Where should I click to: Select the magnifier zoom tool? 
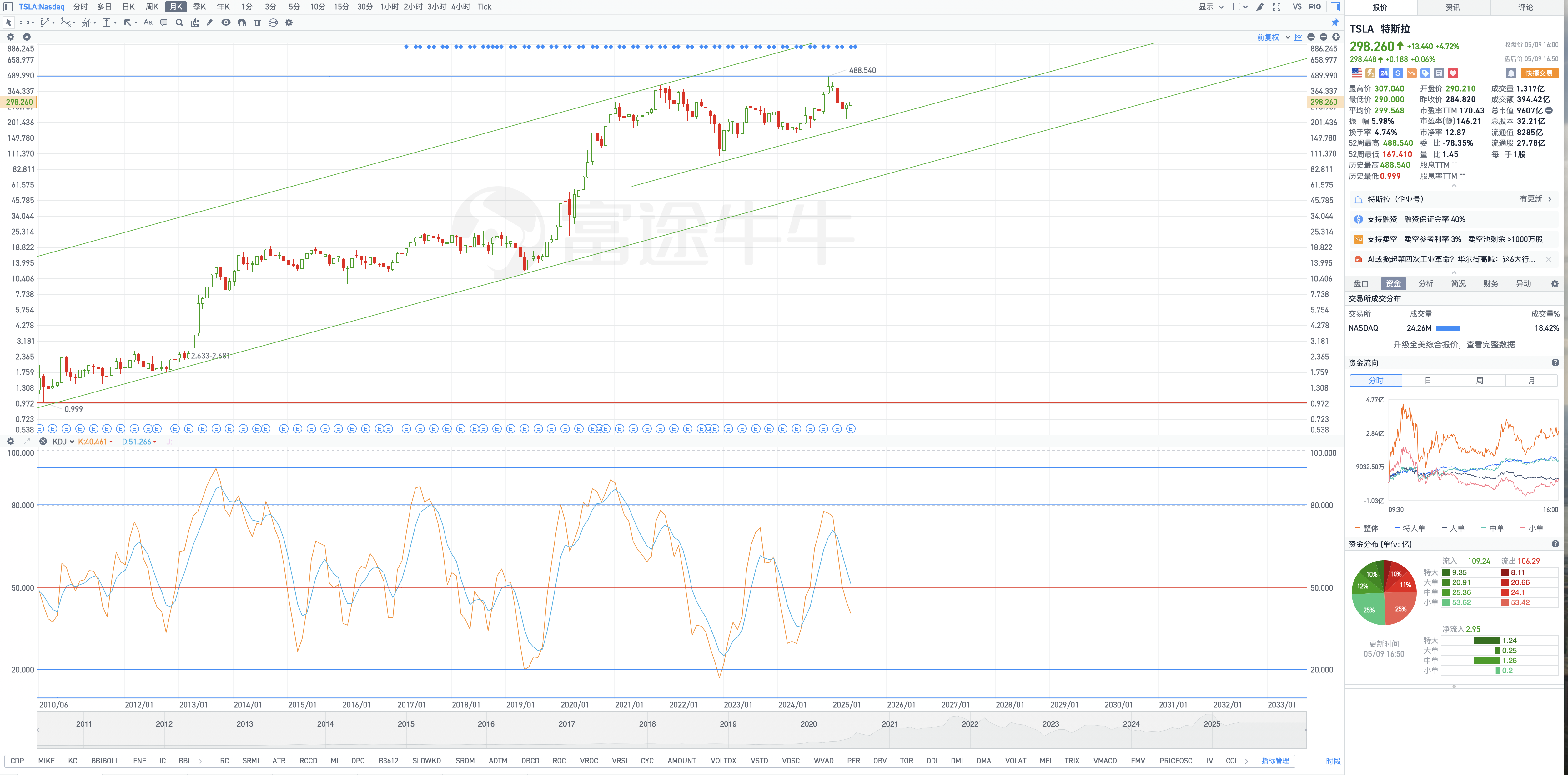tap(179, 22)
